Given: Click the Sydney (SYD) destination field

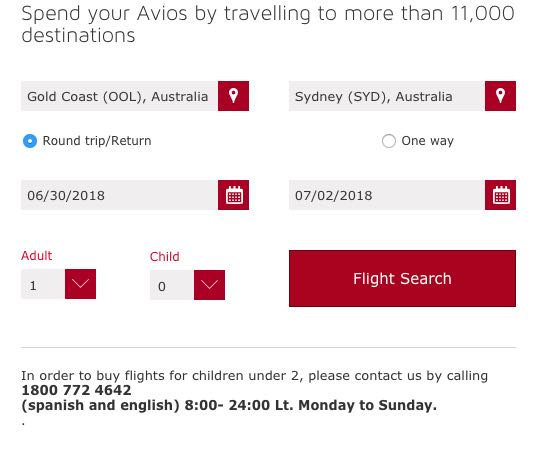Looking at the screenshot, I should [387, 96].
